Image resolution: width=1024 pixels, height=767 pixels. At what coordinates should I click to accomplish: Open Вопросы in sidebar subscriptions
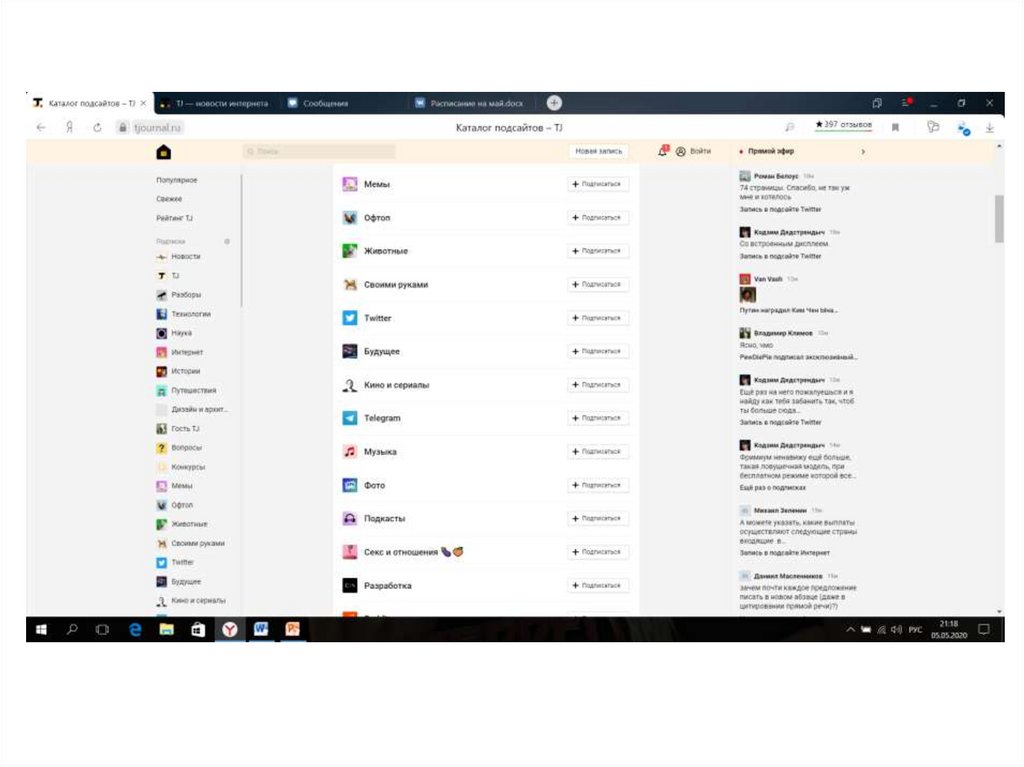179,448
